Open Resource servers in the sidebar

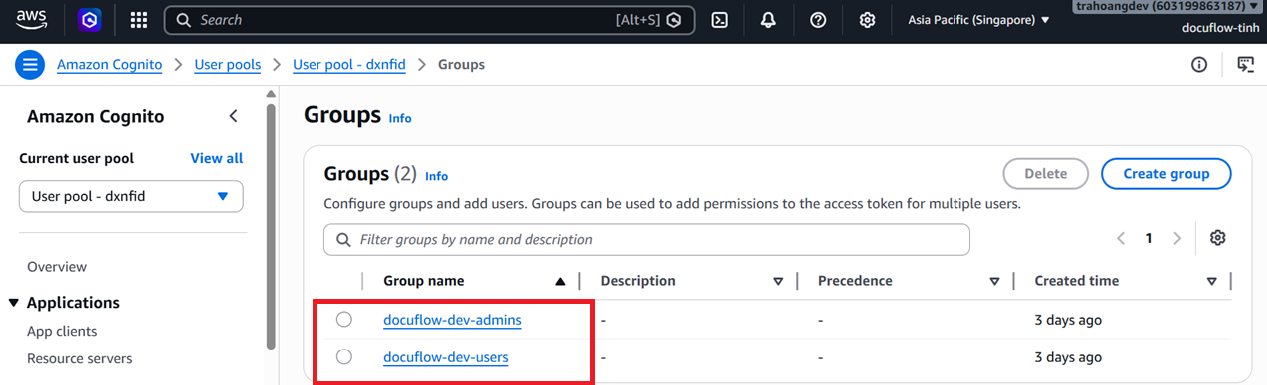coord(80,358)
